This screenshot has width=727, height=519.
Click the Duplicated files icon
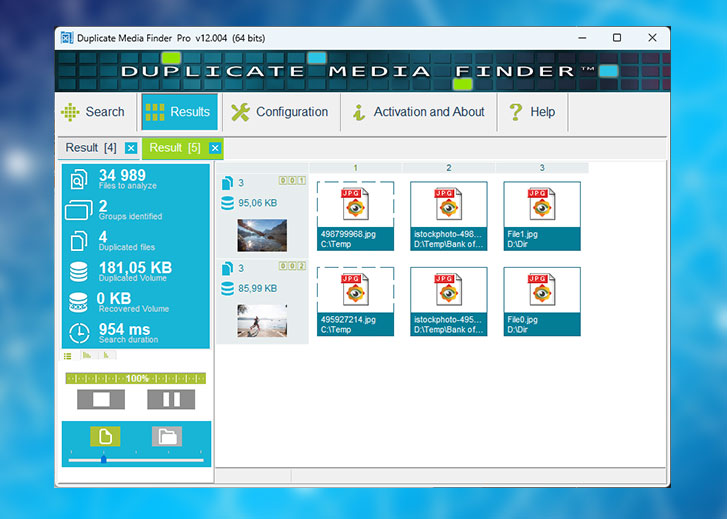tap(79, 241)
